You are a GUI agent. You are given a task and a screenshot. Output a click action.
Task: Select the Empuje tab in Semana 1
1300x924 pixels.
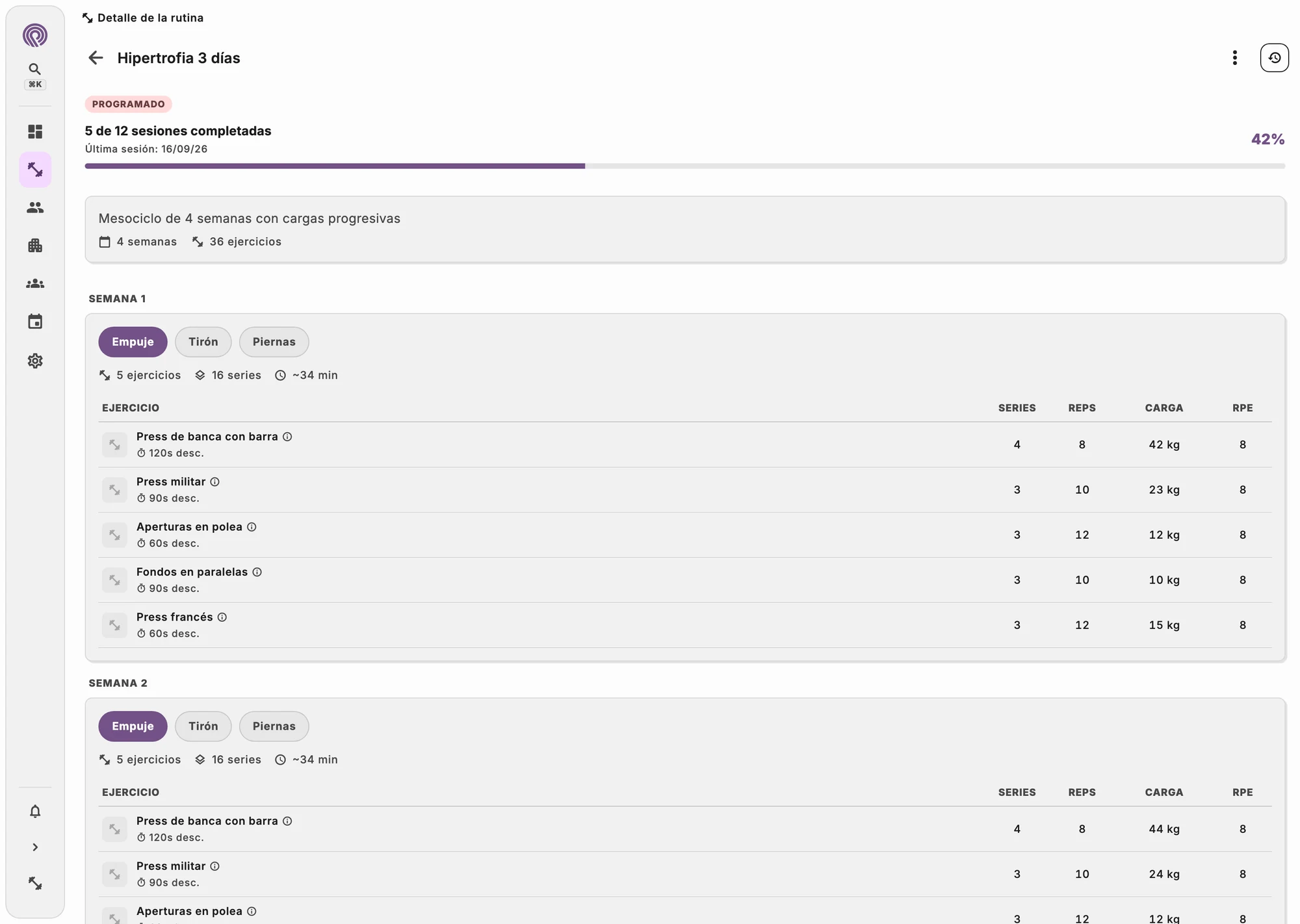tap(133, 342)
